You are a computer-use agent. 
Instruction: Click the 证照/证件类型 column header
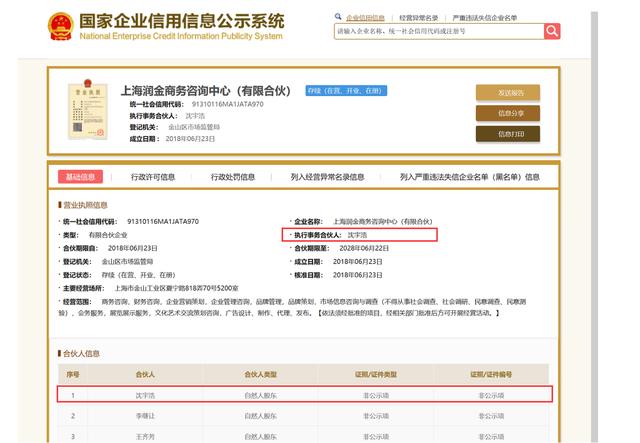click(376, 374)
